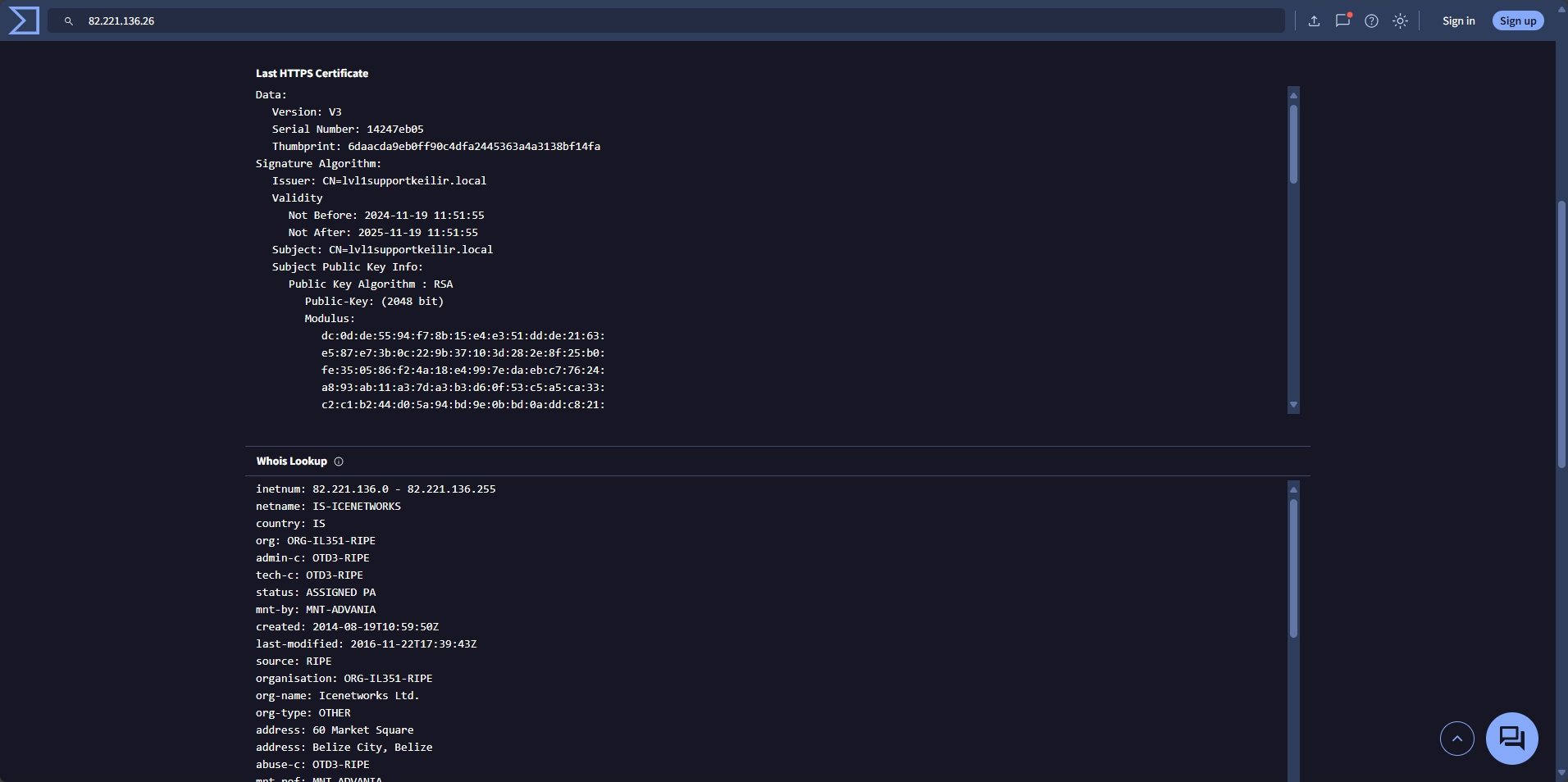This screenshot has height=782, width=1568.
Task: Click the Whois Lookup info icon
Action: pyautogui.click(x=339, y=461)
